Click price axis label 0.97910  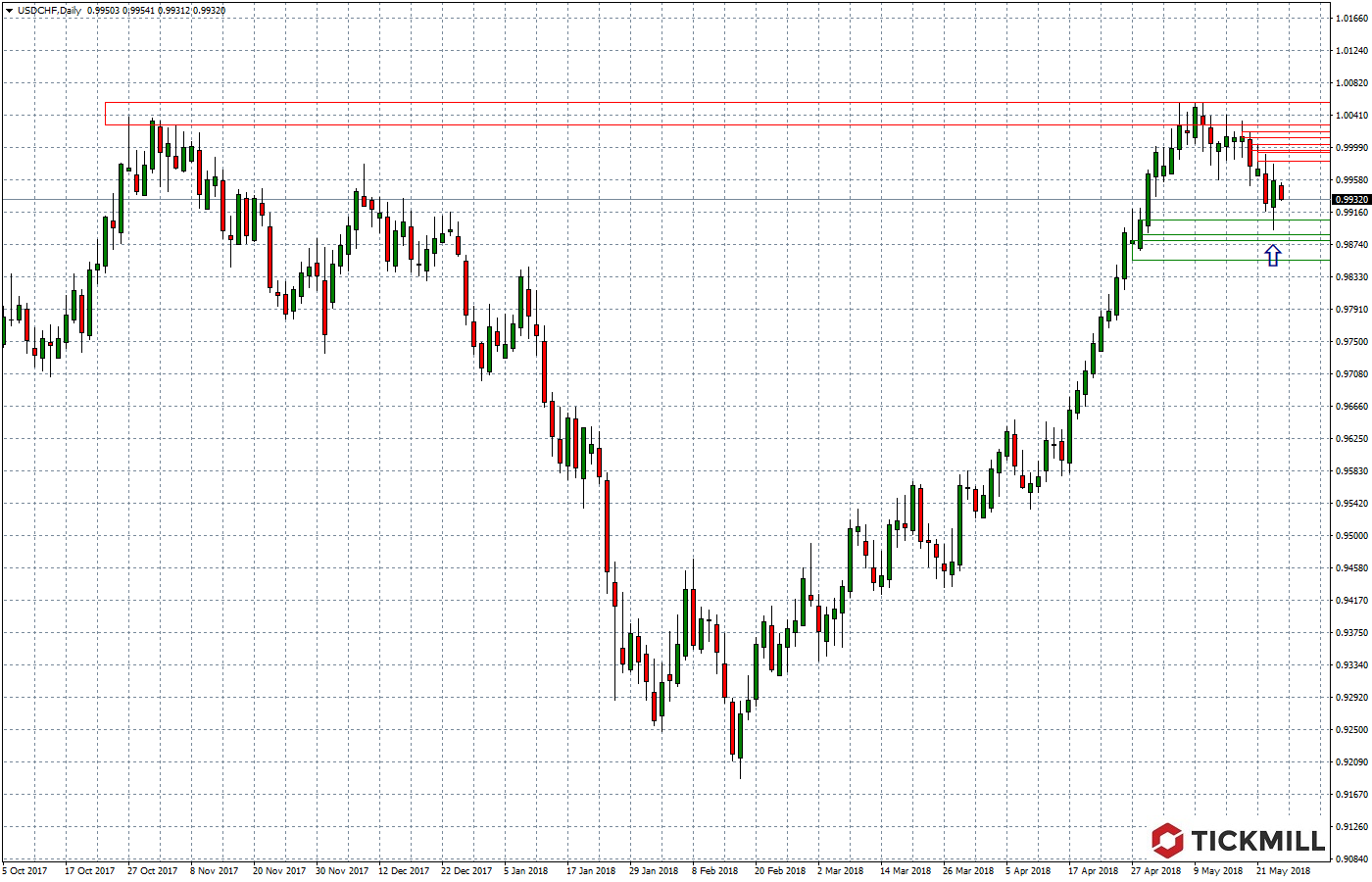point(1351,310)
